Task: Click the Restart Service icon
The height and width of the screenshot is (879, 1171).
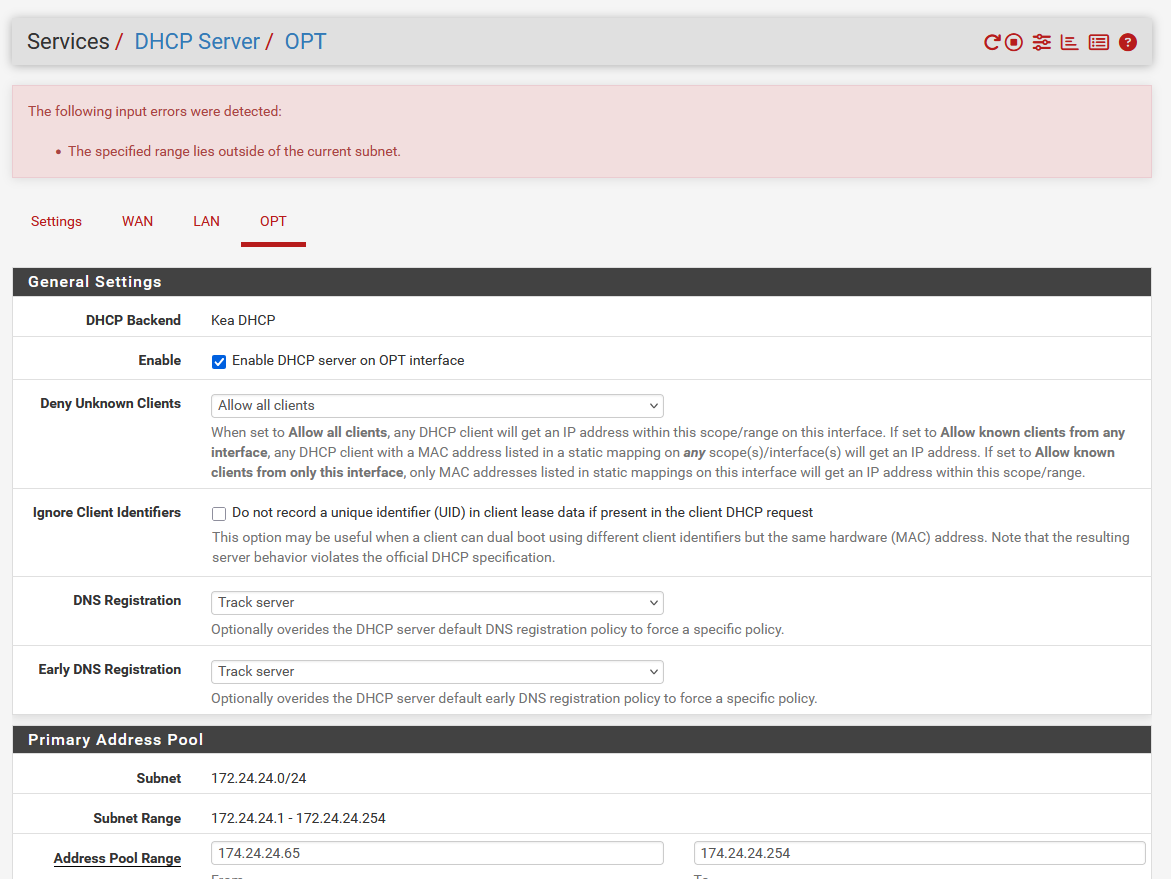Action: 992,42
